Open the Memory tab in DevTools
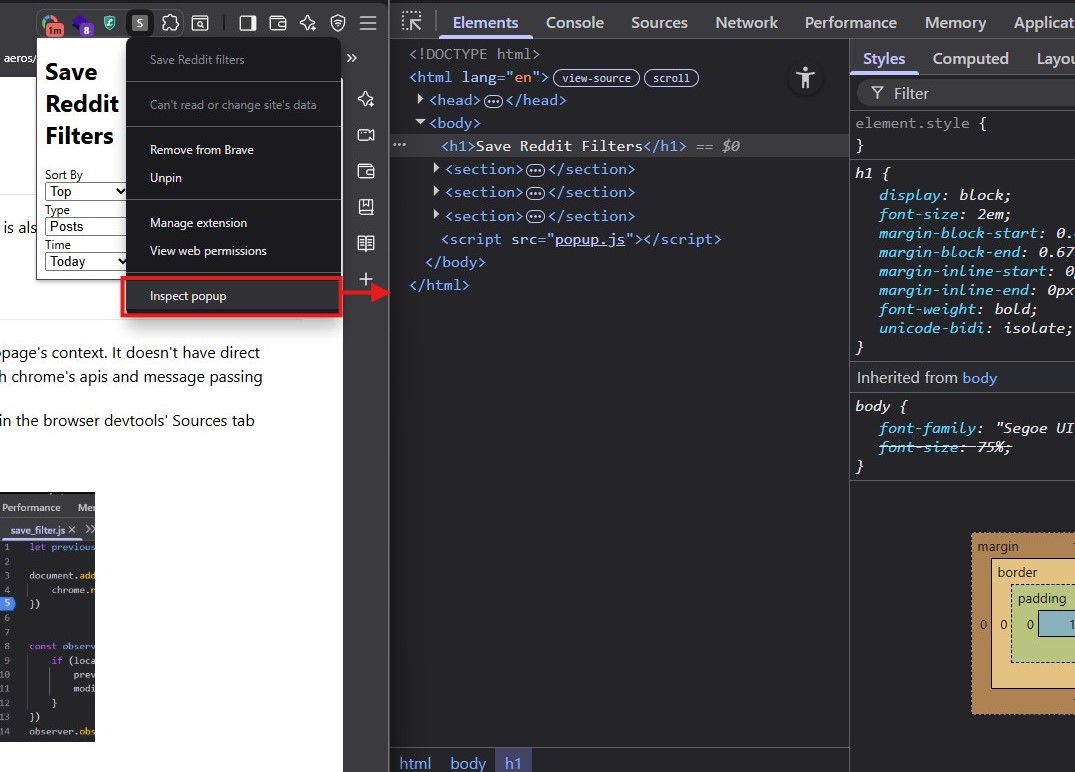Screen dimensions: 1075x772 (955, 23)
